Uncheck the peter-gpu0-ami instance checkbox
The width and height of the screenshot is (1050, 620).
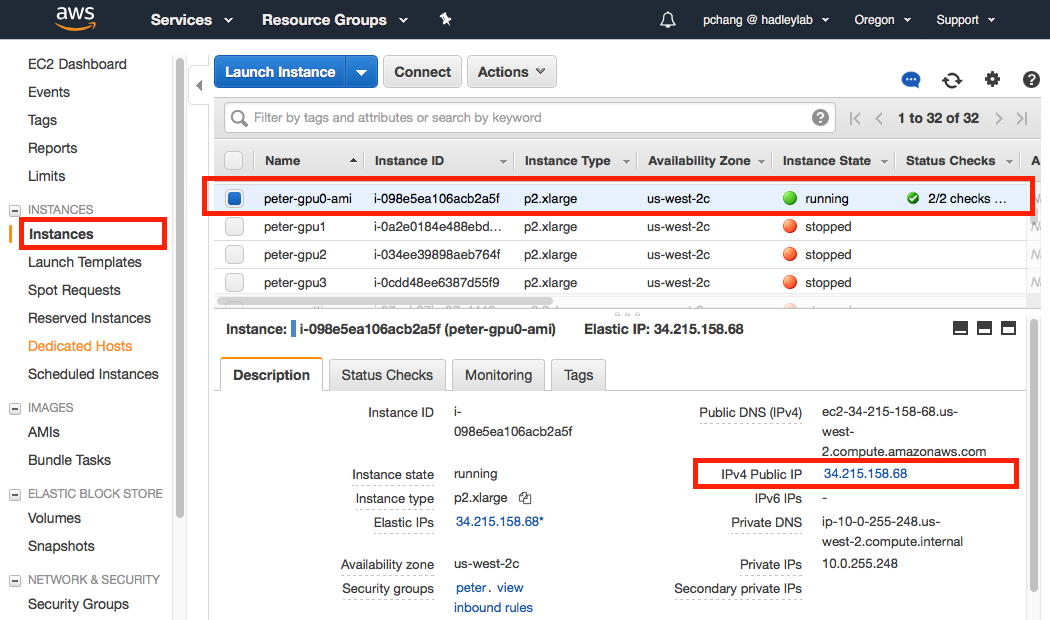click(234, 198)
